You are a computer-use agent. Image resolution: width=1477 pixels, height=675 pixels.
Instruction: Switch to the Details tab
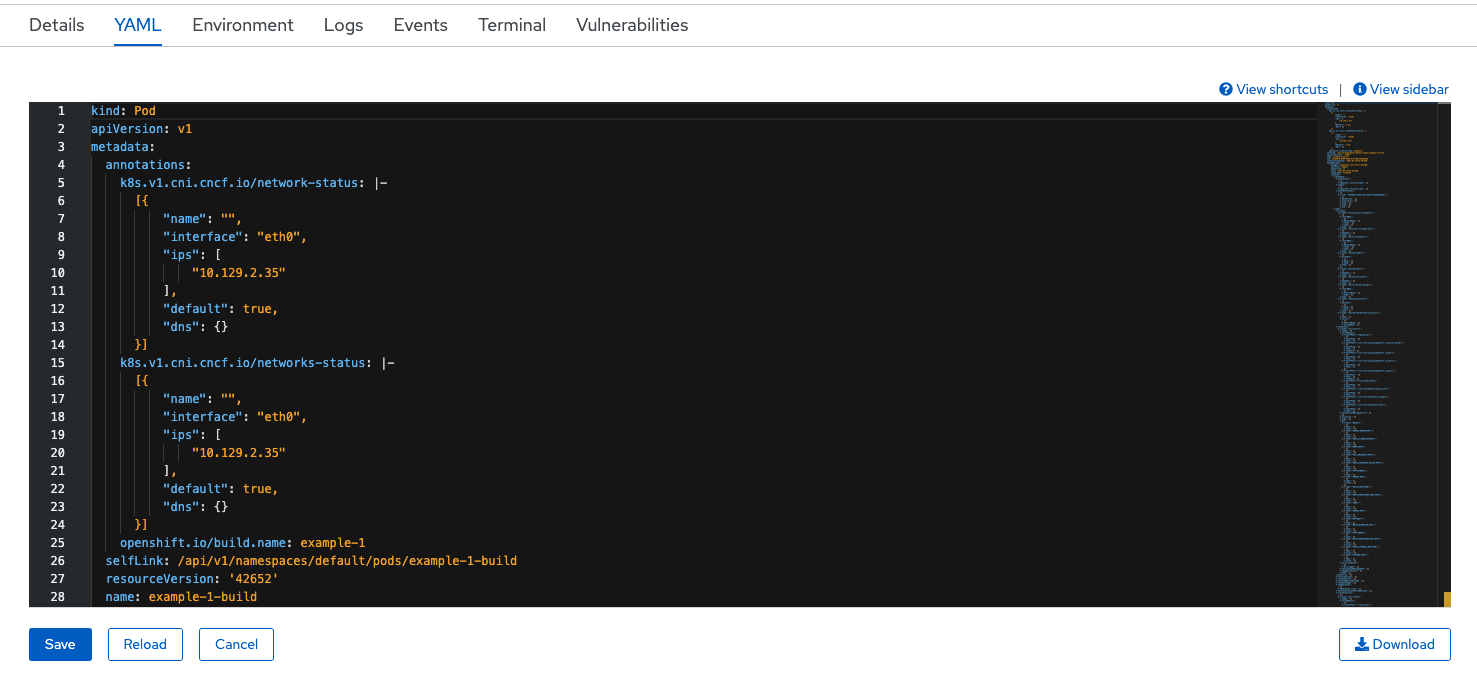click(x=56, y=24)
